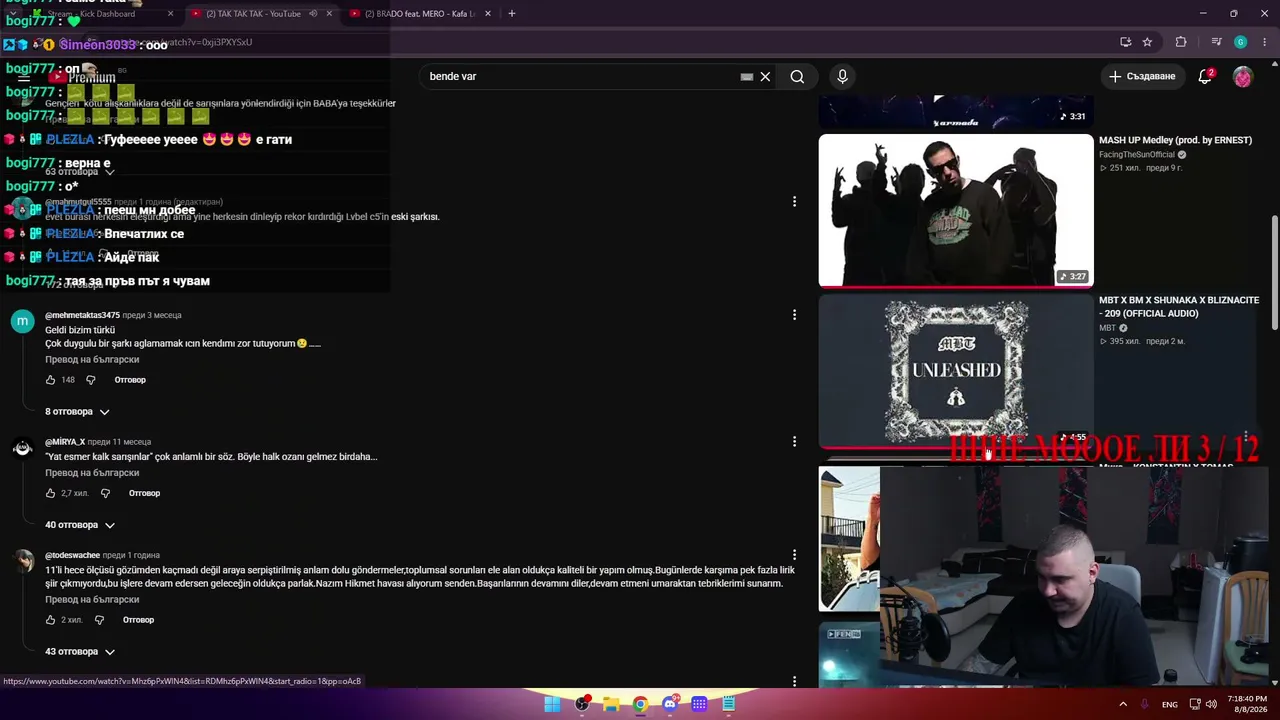1280x720 pixels.
Task: Open a new browser tab
Action: tap(512, 14)
